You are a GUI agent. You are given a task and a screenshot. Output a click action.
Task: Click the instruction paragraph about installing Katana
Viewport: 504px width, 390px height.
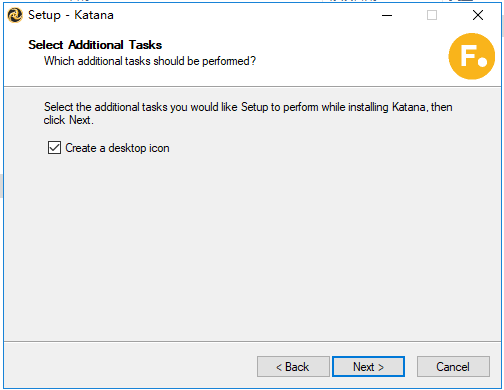pyautogui.click(x=248, y=113)
